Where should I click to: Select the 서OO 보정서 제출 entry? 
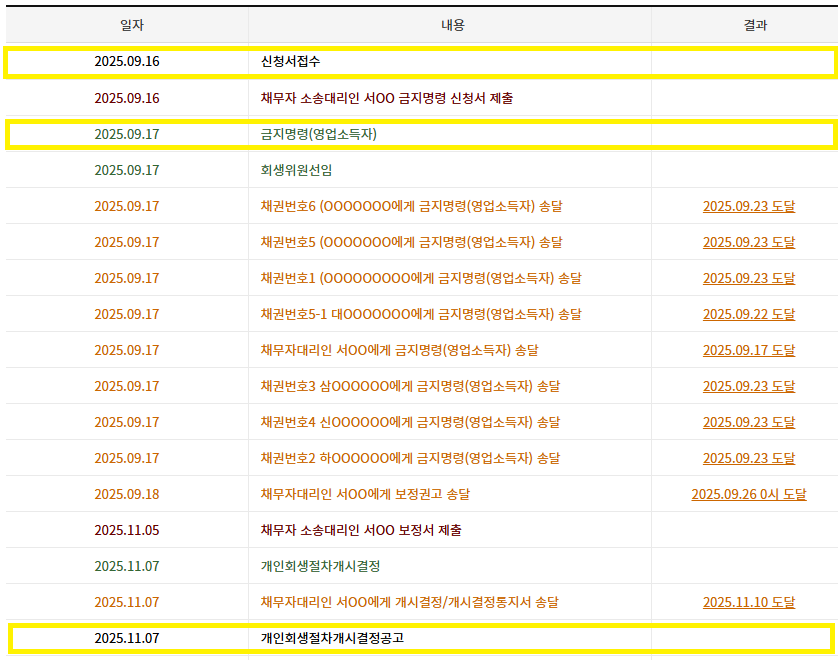click(x=360, y=530)
